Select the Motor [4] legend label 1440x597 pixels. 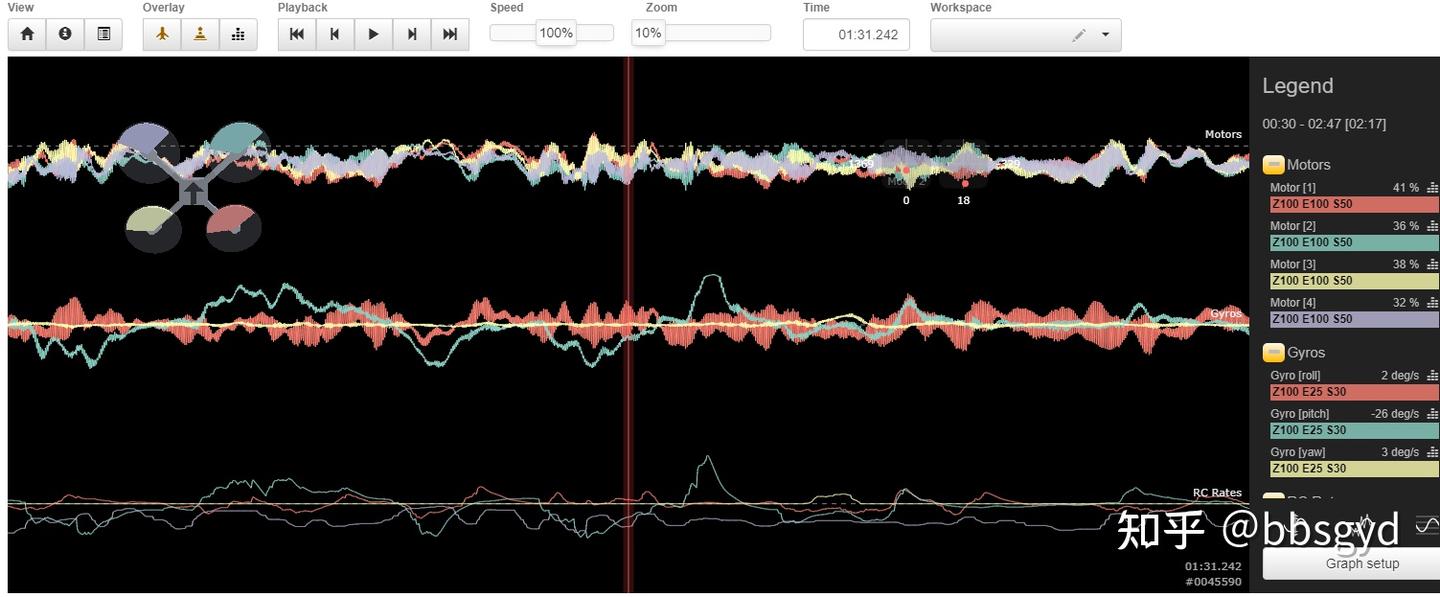click(x=1293, y=303)
